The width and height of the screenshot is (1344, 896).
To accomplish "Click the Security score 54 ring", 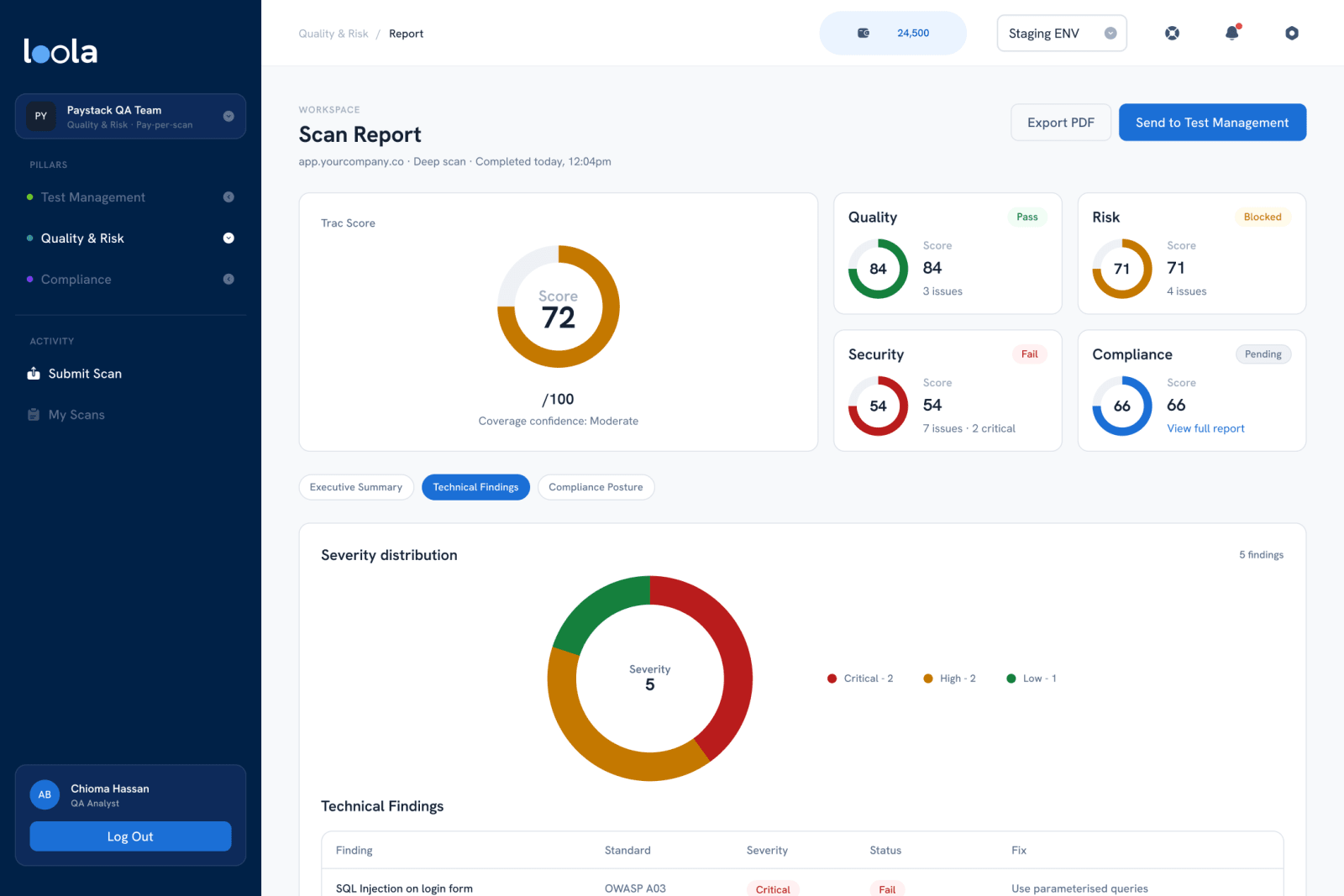I will (878, 406).
